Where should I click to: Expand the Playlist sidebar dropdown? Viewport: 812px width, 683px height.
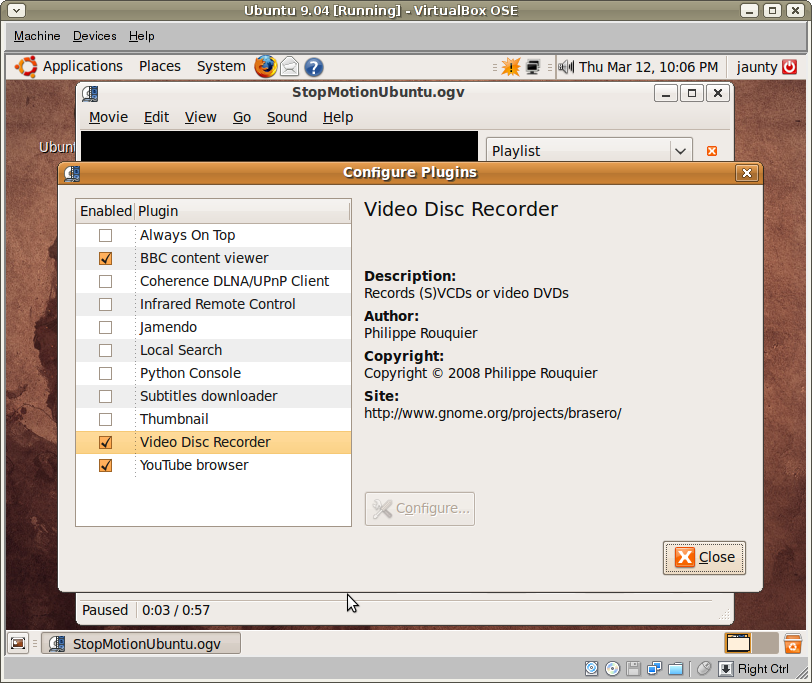(589, 151)
